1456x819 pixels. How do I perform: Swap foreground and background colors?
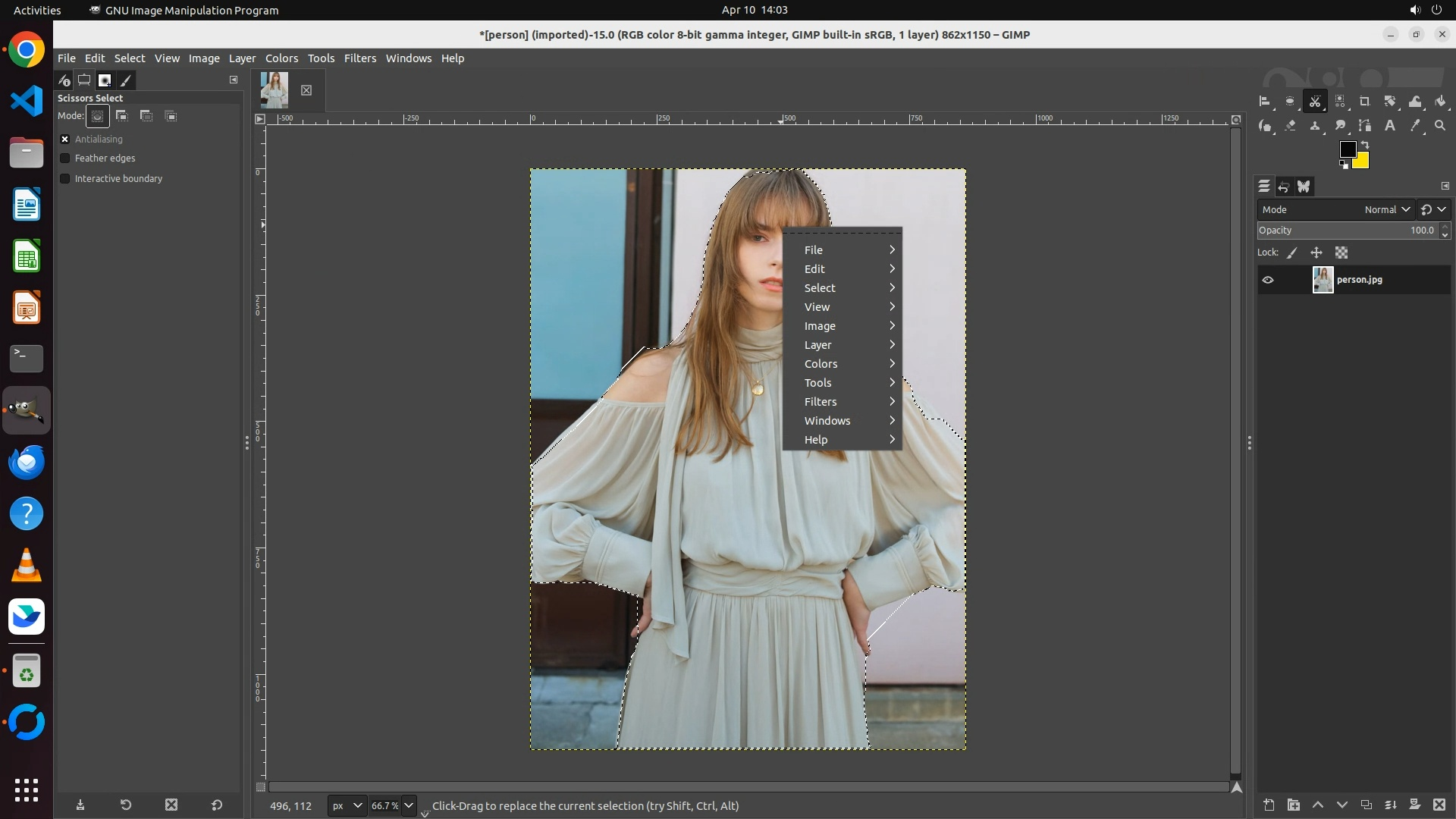(1365, 145)
